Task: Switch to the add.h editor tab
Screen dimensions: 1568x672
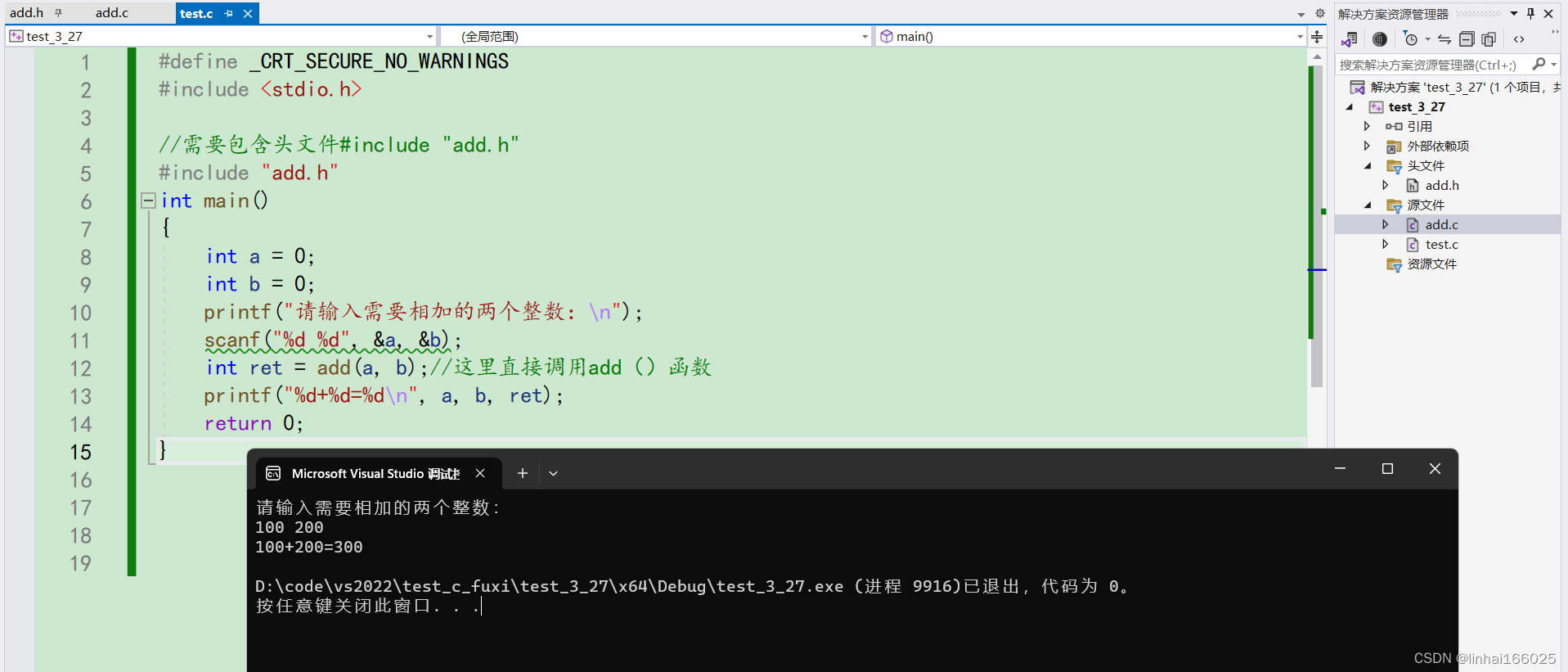Action: (26, 13)
